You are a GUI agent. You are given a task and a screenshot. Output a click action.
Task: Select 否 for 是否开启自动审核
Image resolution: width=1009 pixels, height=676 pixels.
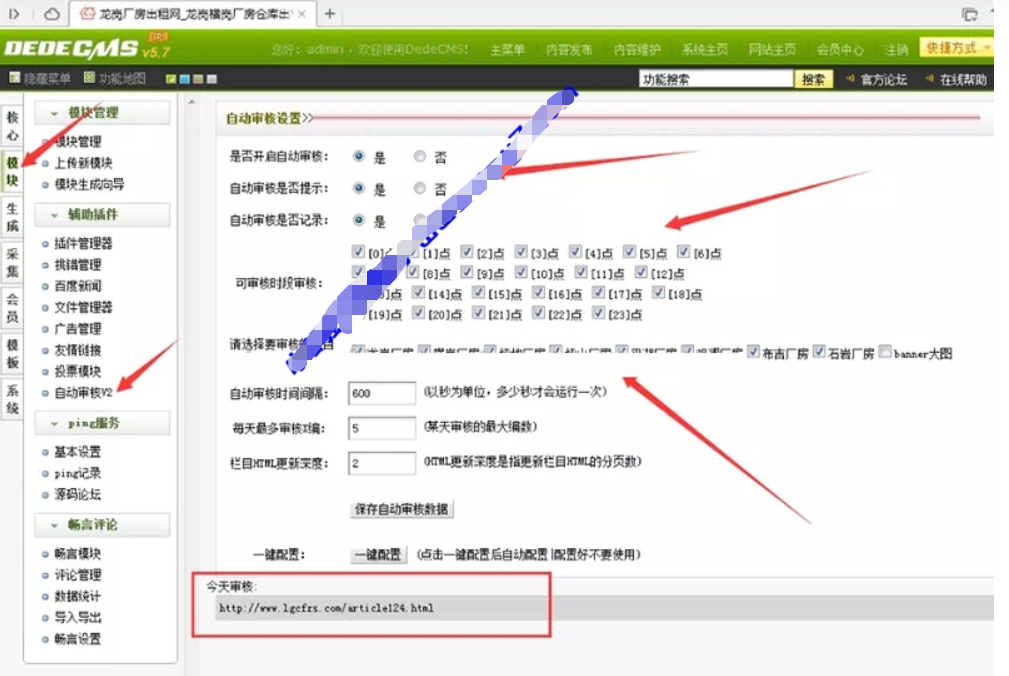422,156
